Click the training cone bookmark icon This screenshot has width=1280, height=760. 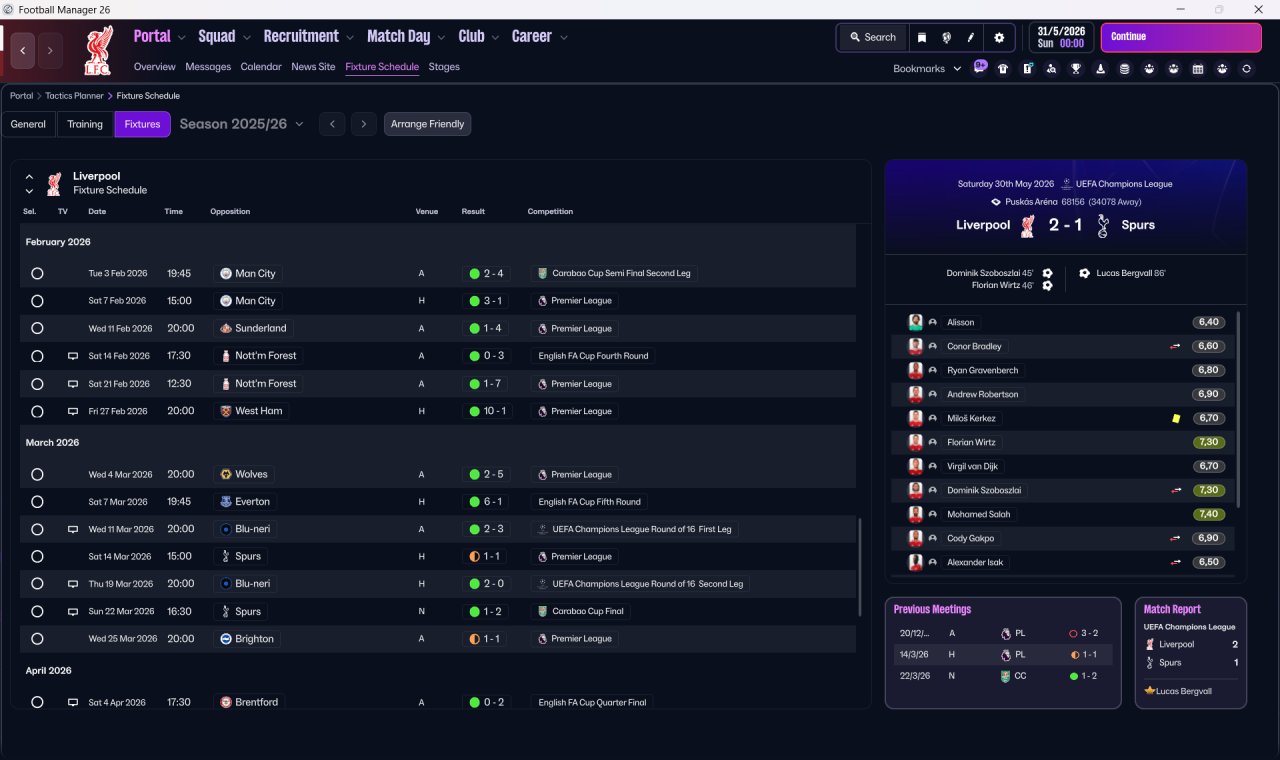coord(1100,69)
